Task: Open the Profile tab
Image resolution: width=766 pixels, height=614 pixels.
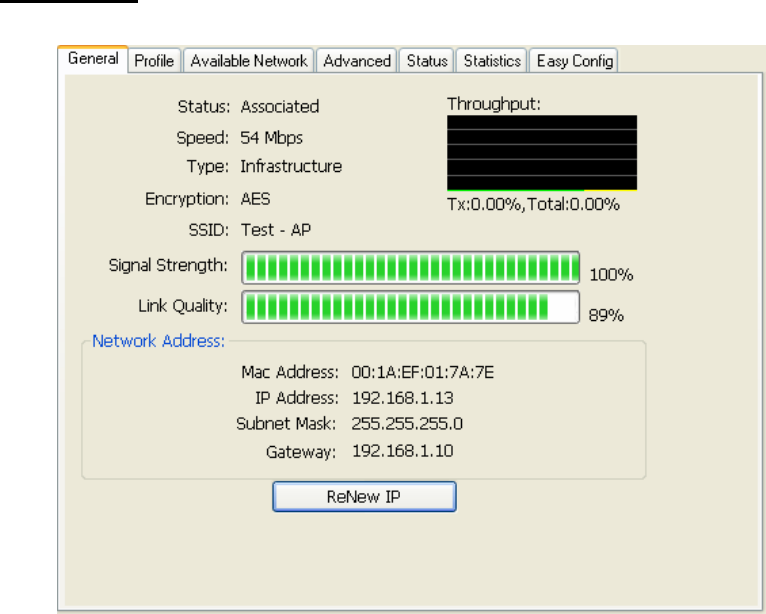Action: click(x=154, y=61)
